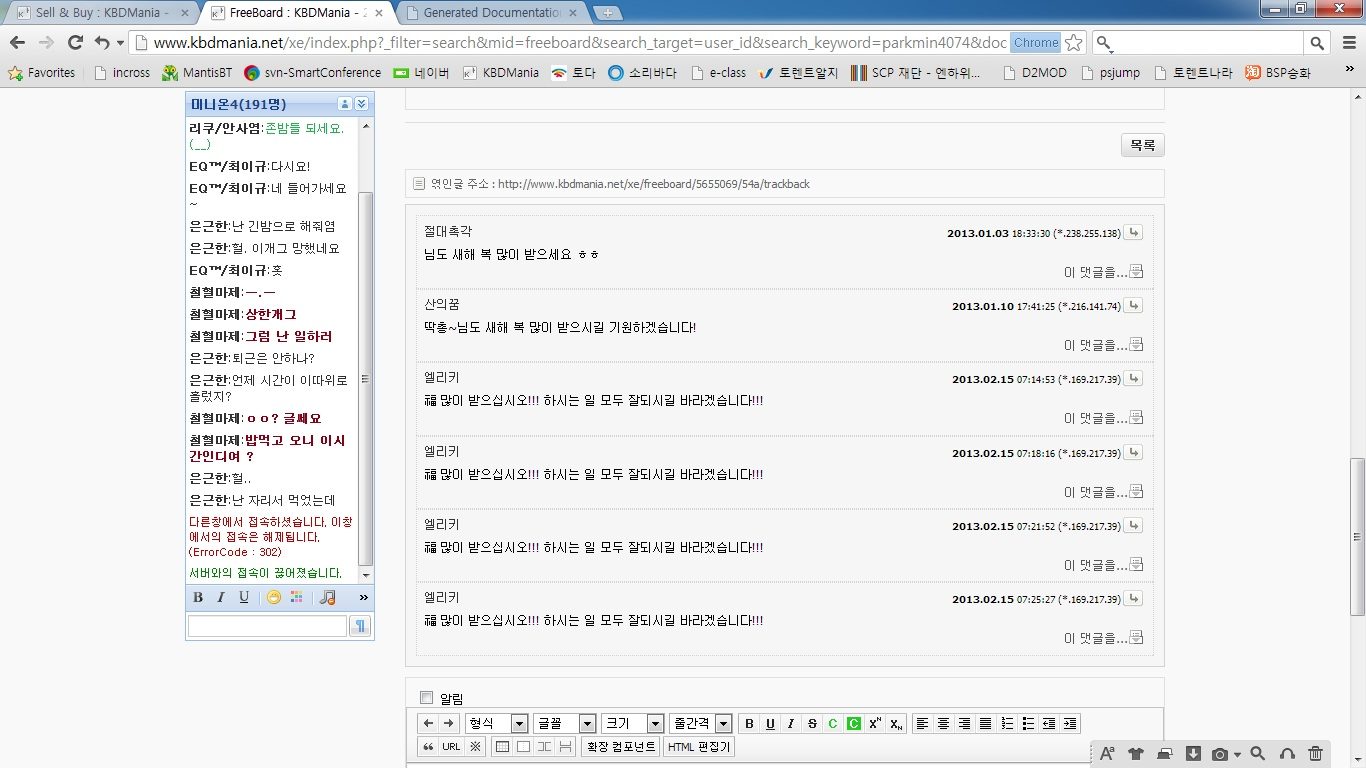Open the HTML 편집기 button
Screen dimensions: 1366x768
699,747
